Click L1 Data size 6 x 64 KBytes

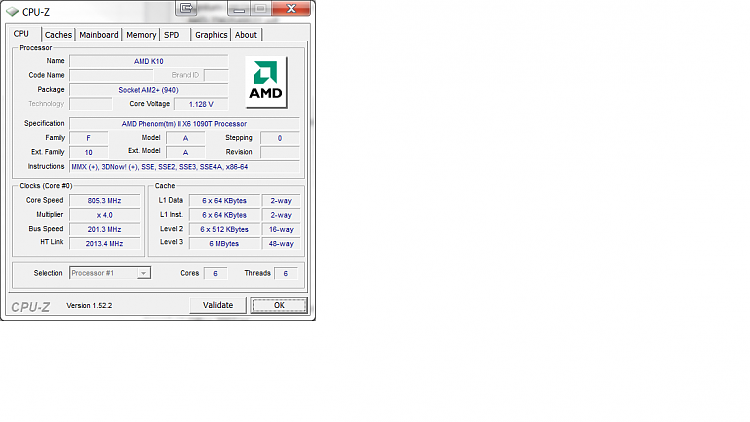224,200
